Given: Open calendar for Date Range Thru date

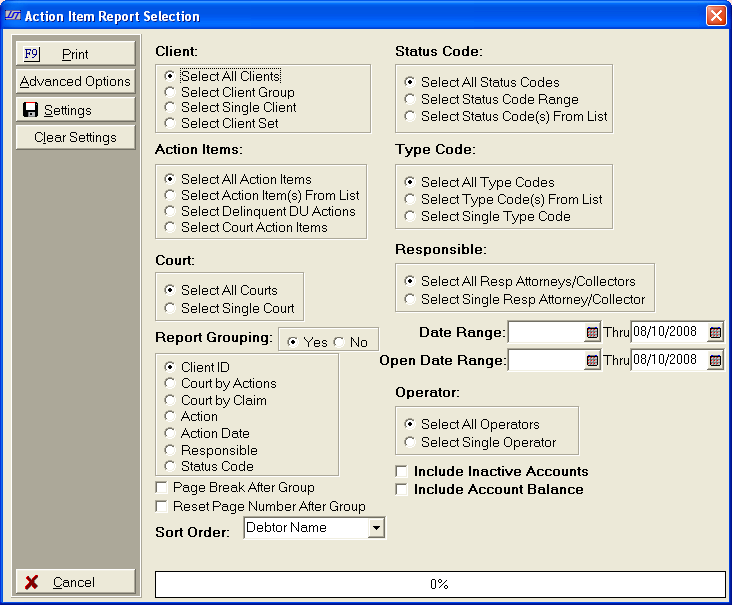Looking at the screenshot, I should (x=715, y=332).
